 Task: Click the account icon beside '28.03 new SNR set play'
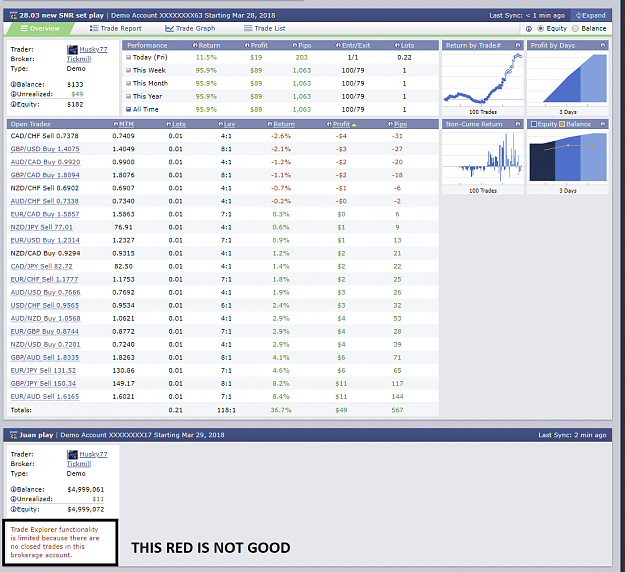tap(13, 16)
